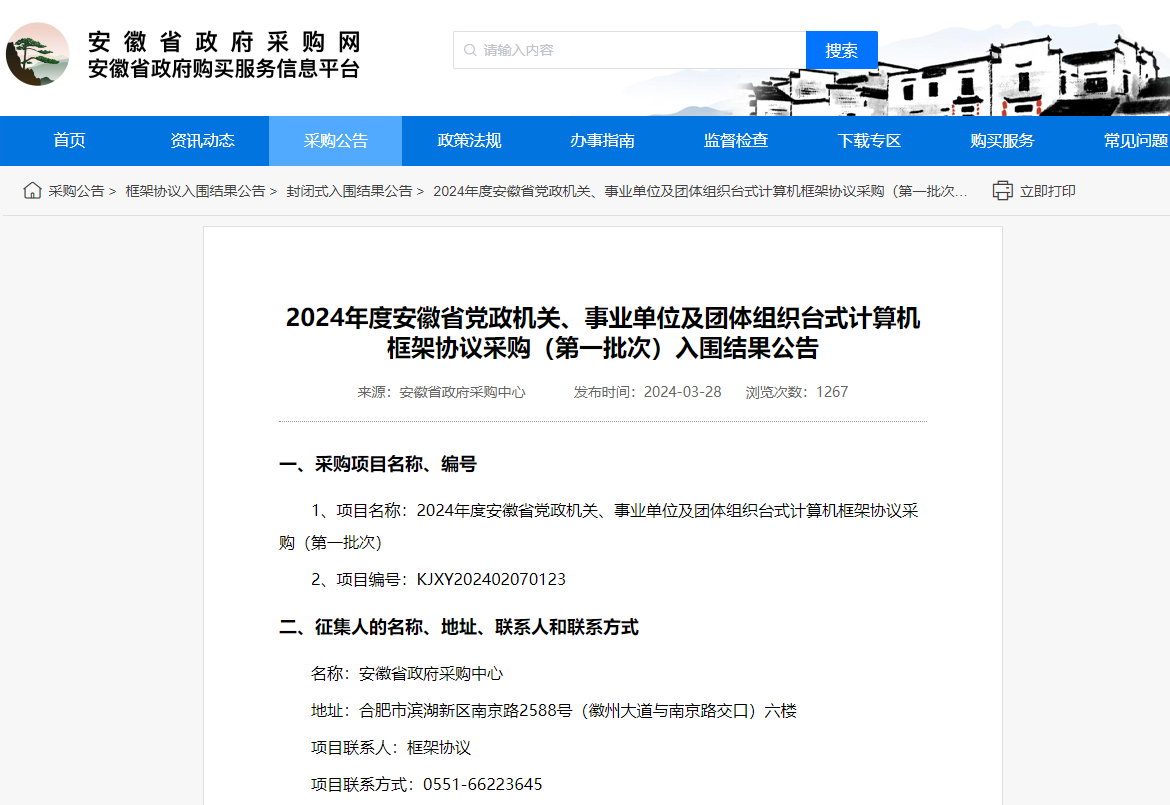The image size is (1170, 805).
Task: Click the 1、项目名称 line
Action: tap(599, 527)
